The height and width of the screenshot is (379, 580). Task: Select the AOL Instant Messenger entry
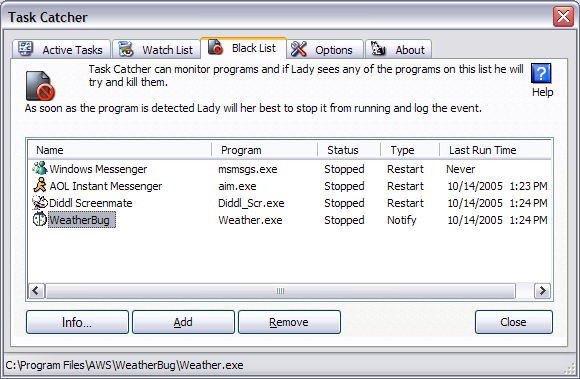(106, 186)
